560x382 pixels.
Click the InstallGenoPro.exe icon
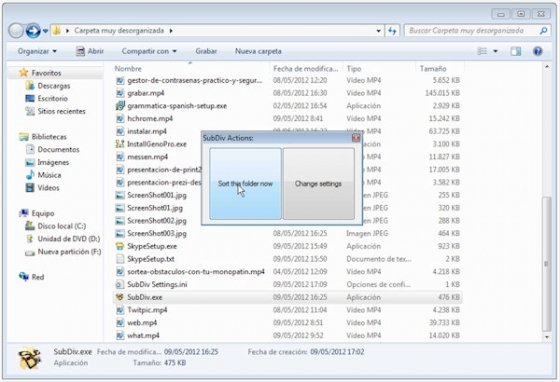pyautogui.click(x=120, y=144)
